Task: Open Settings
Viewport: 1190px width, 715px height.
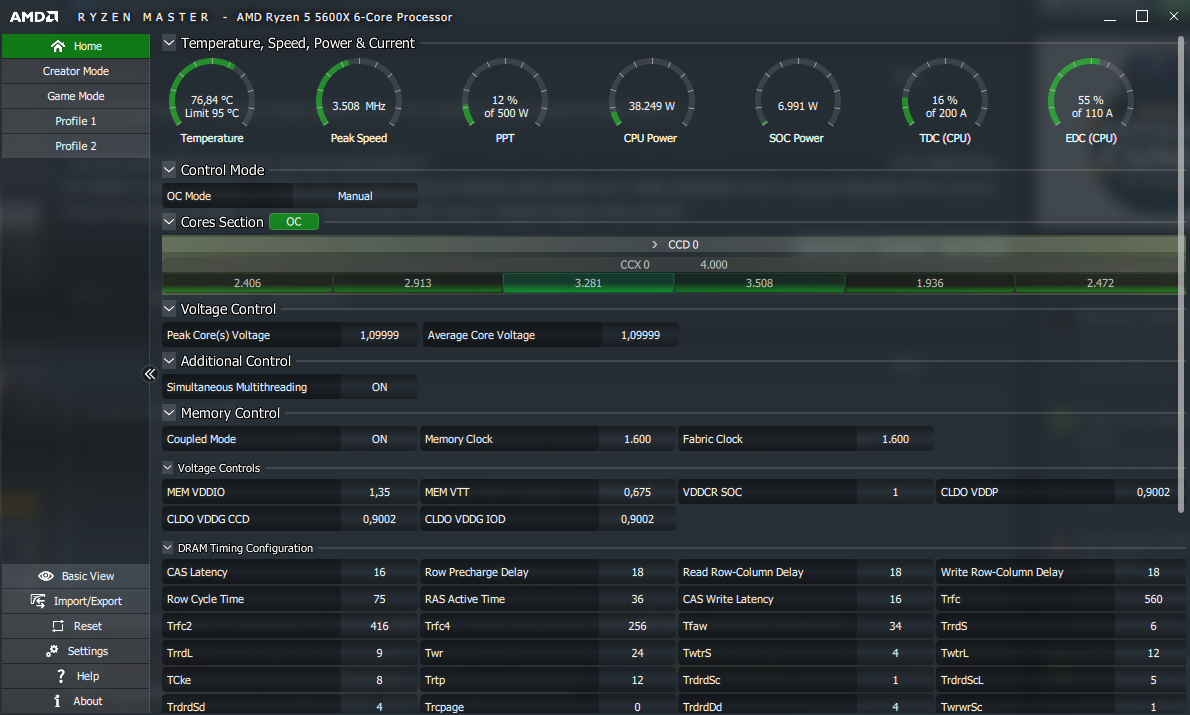Action: pos(76,651)
